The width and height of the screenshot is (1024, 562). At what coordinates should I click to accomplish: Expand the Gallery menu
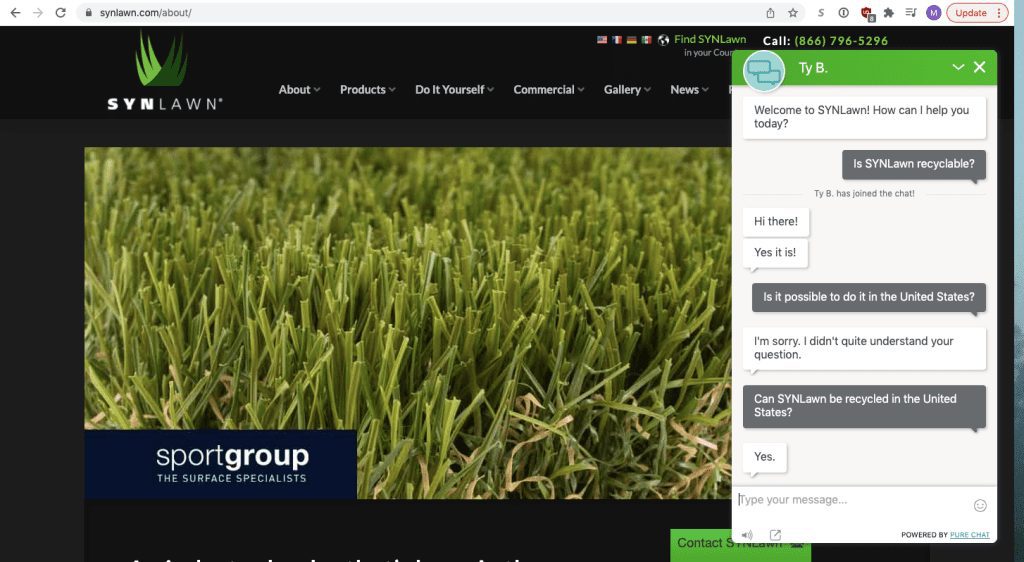tap(627, 89)
